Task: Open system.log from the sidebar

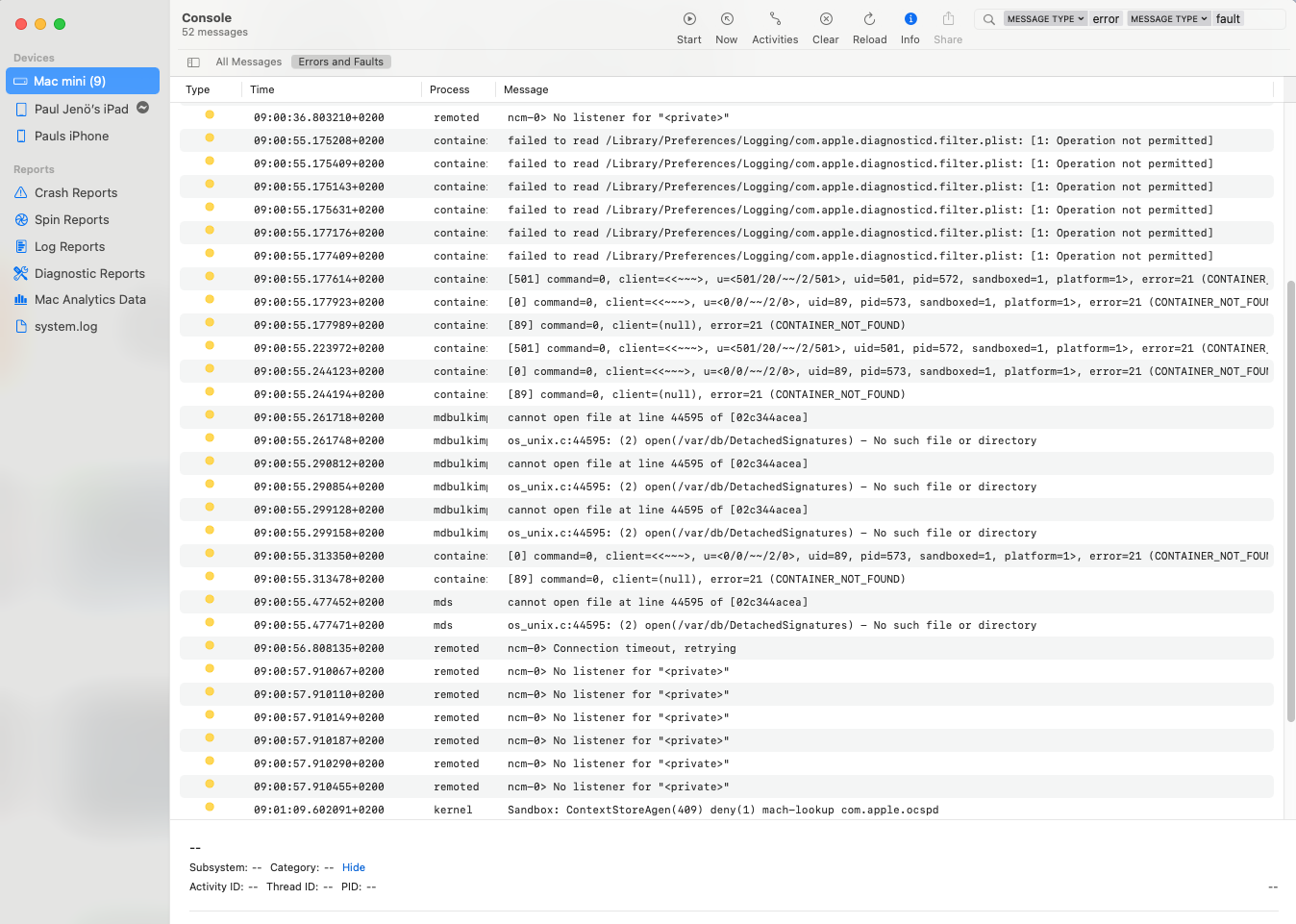Action: (65, 327)
